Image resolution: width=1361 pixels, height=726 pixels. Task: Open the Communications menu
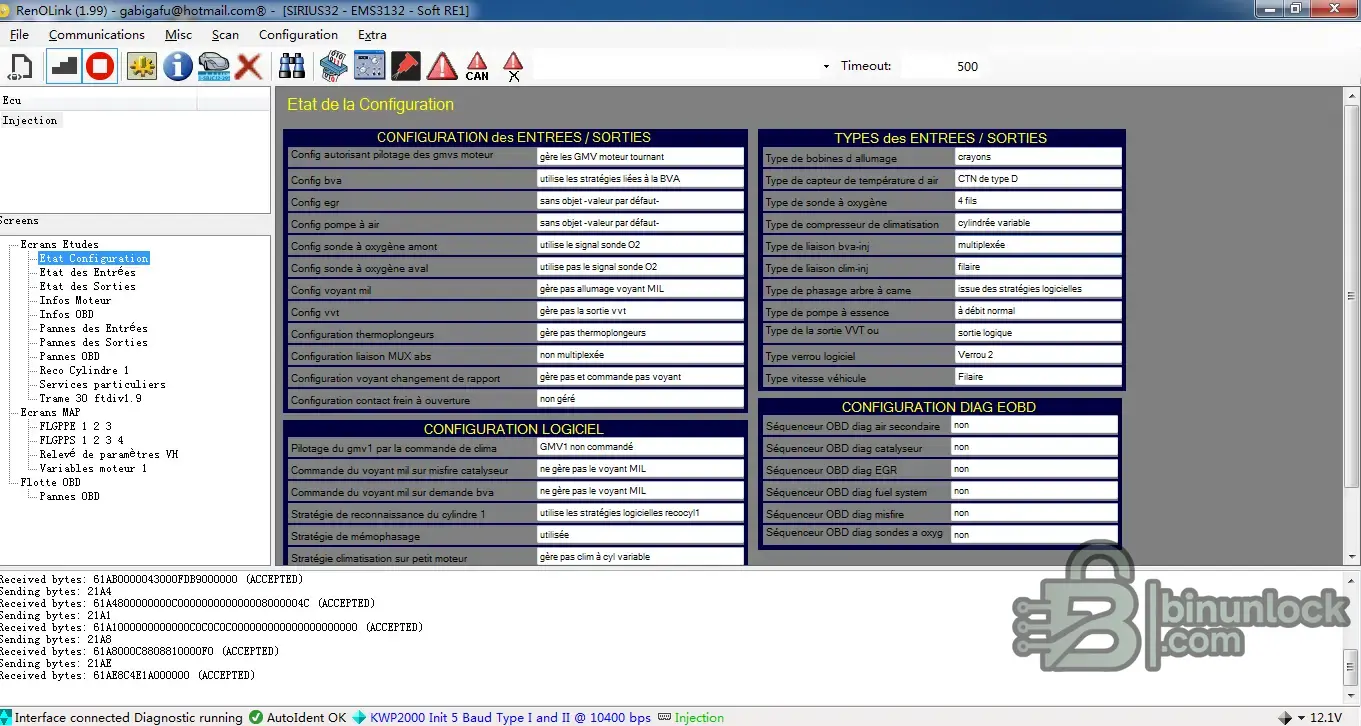[x=97, y=35]
